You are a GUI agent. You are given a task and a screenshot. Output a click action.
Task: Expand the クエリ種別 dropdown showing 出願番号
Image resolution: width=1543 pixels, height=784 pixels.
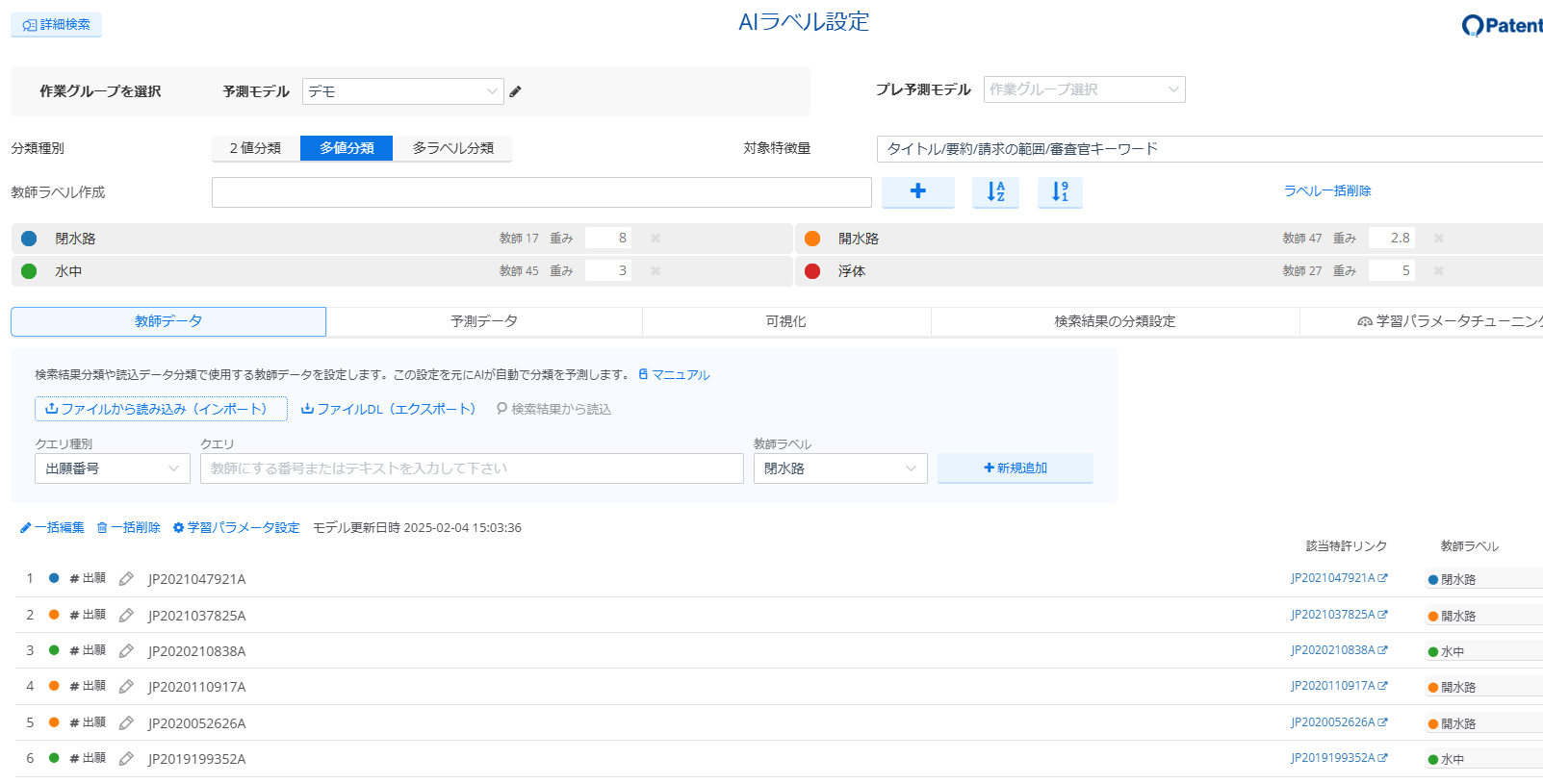click(112, 468)
